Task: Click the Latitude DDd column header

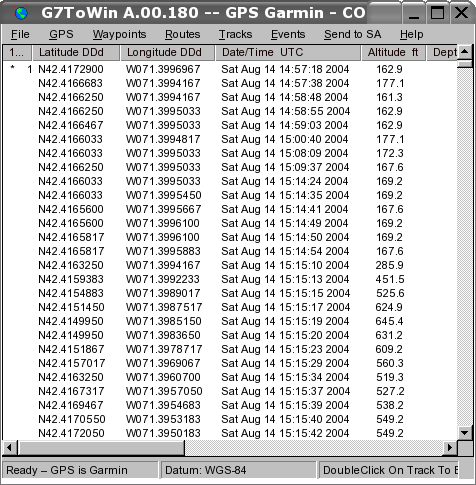Action: 76,53
